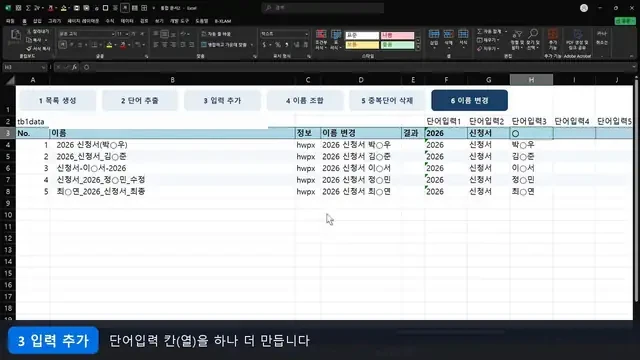Toggle Italic formatting in font group
Viewport: 640px width, 360px height.
(72, 45)
